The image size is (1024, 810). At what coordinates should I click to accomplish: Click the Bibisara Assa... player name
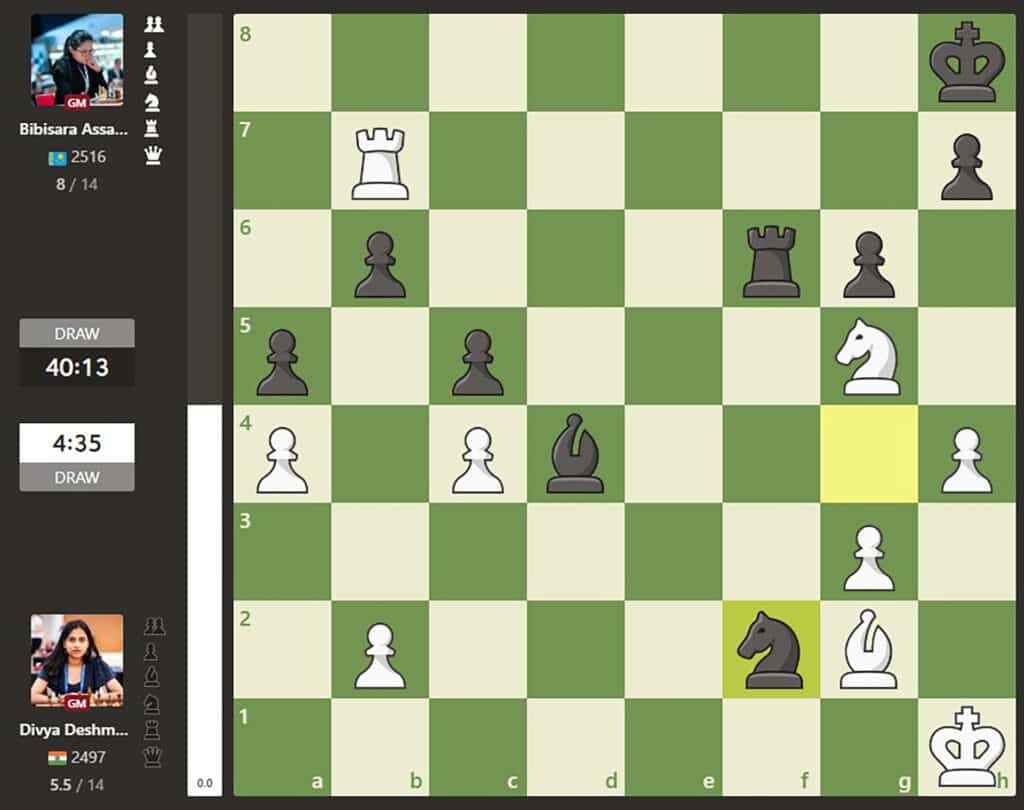tap(76, 129)
